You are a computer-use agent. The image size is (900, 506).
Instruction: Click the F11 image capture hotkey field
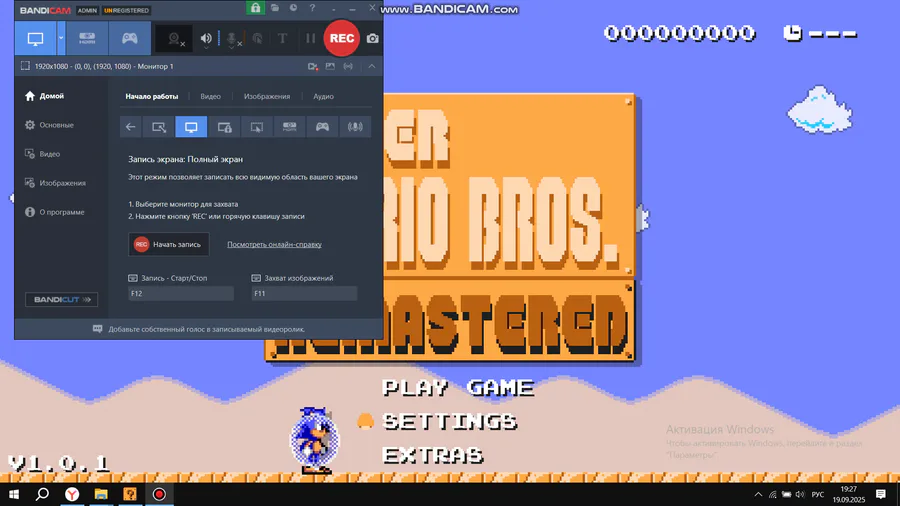pyautogui.click(x=304, y=294)
